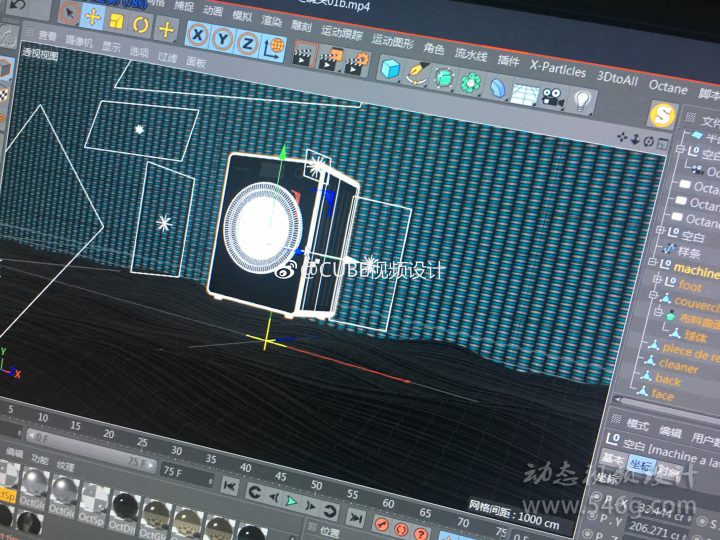This screenshot has height=540, width=720.
Task: Add a Camera object
Action: pos(553,98)
